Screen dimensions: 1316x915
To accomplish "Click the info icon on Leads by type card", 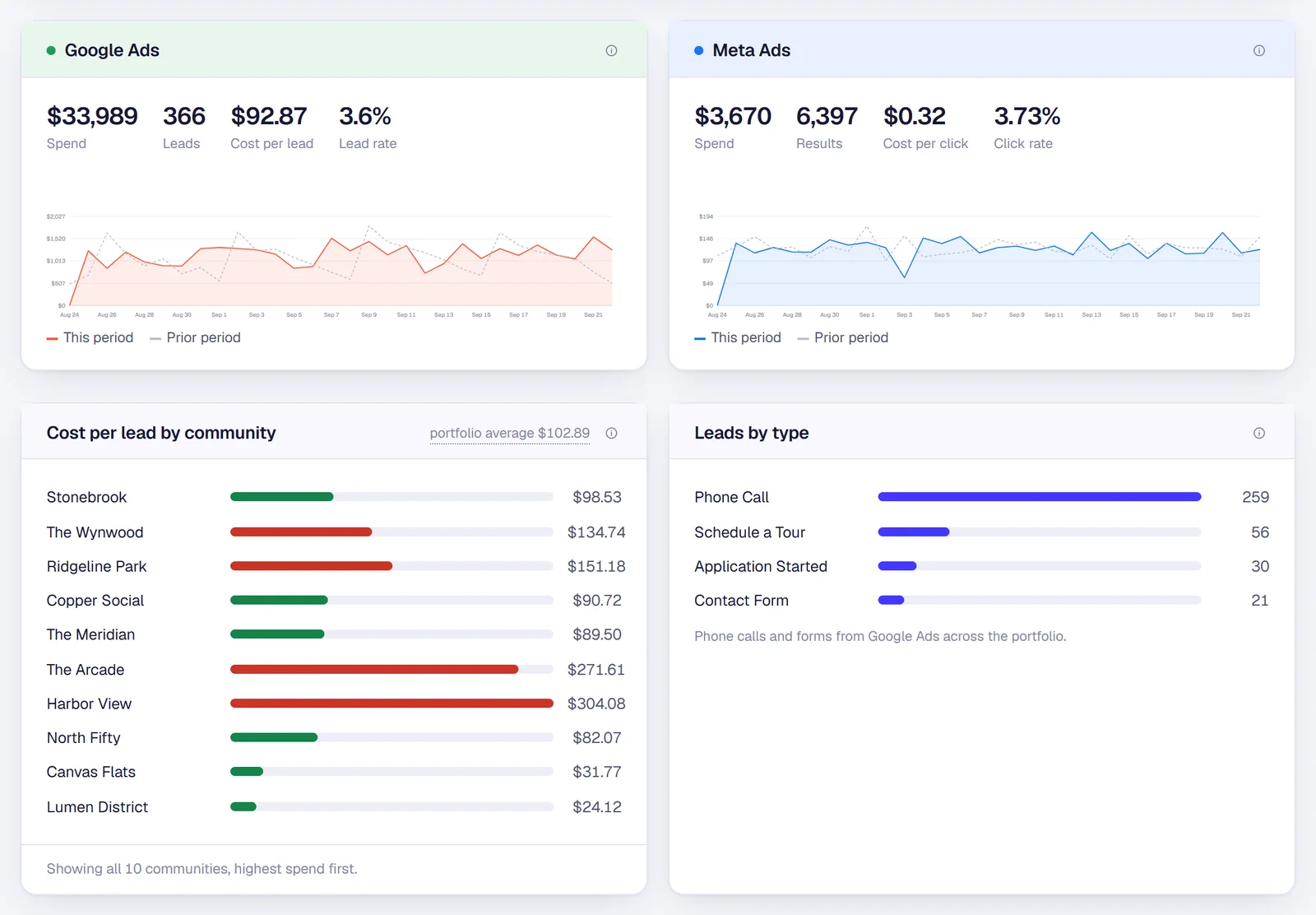I will click(x=1258, y=433).
